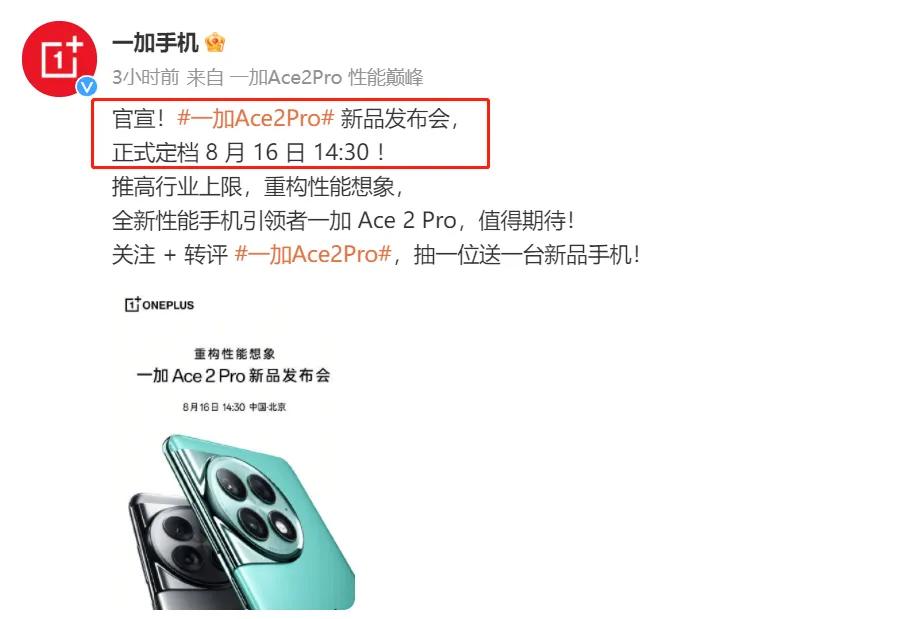Click the 3小时前 post timestamp

pyautogui.click(x=145, y=77)
